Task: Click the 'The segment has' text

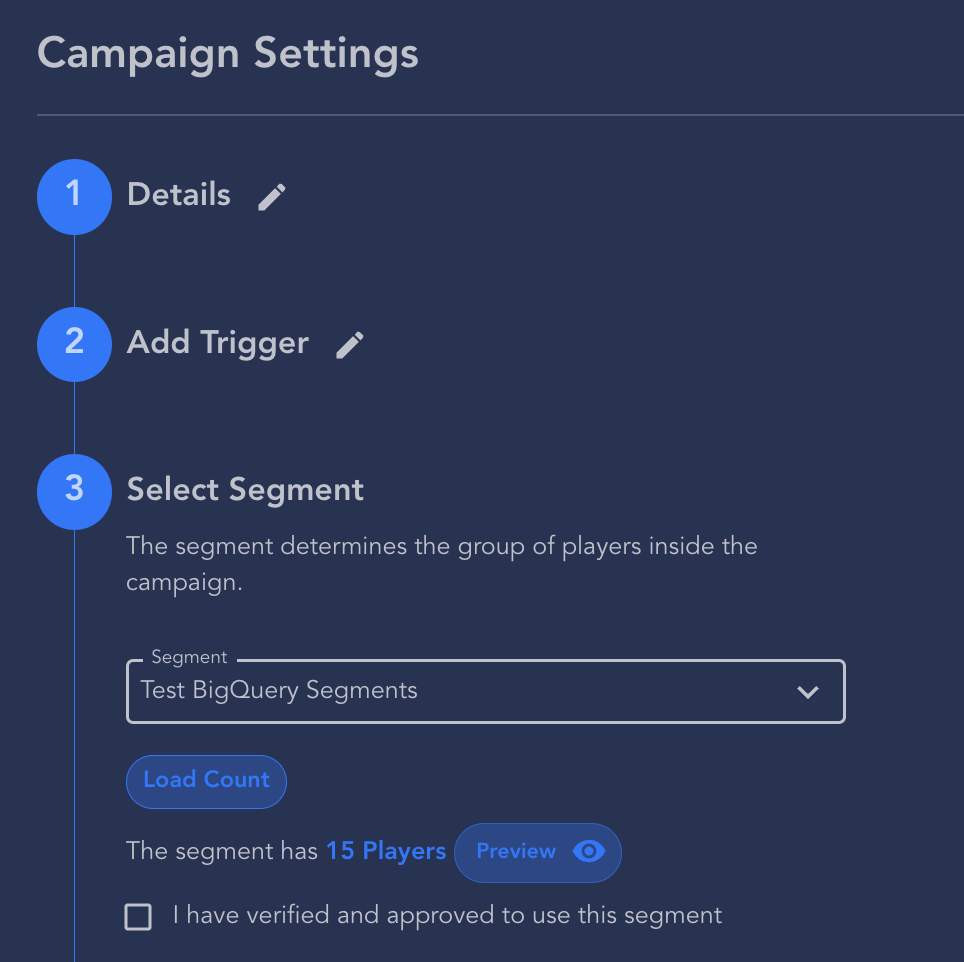Action: 222,852
